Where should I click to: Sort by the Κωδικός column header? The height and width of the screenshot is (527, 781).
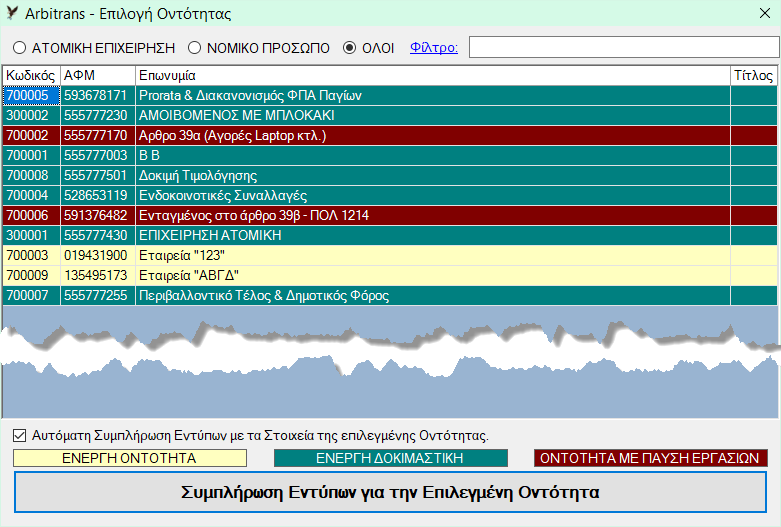pyautogui.click(x=31, y=76)
